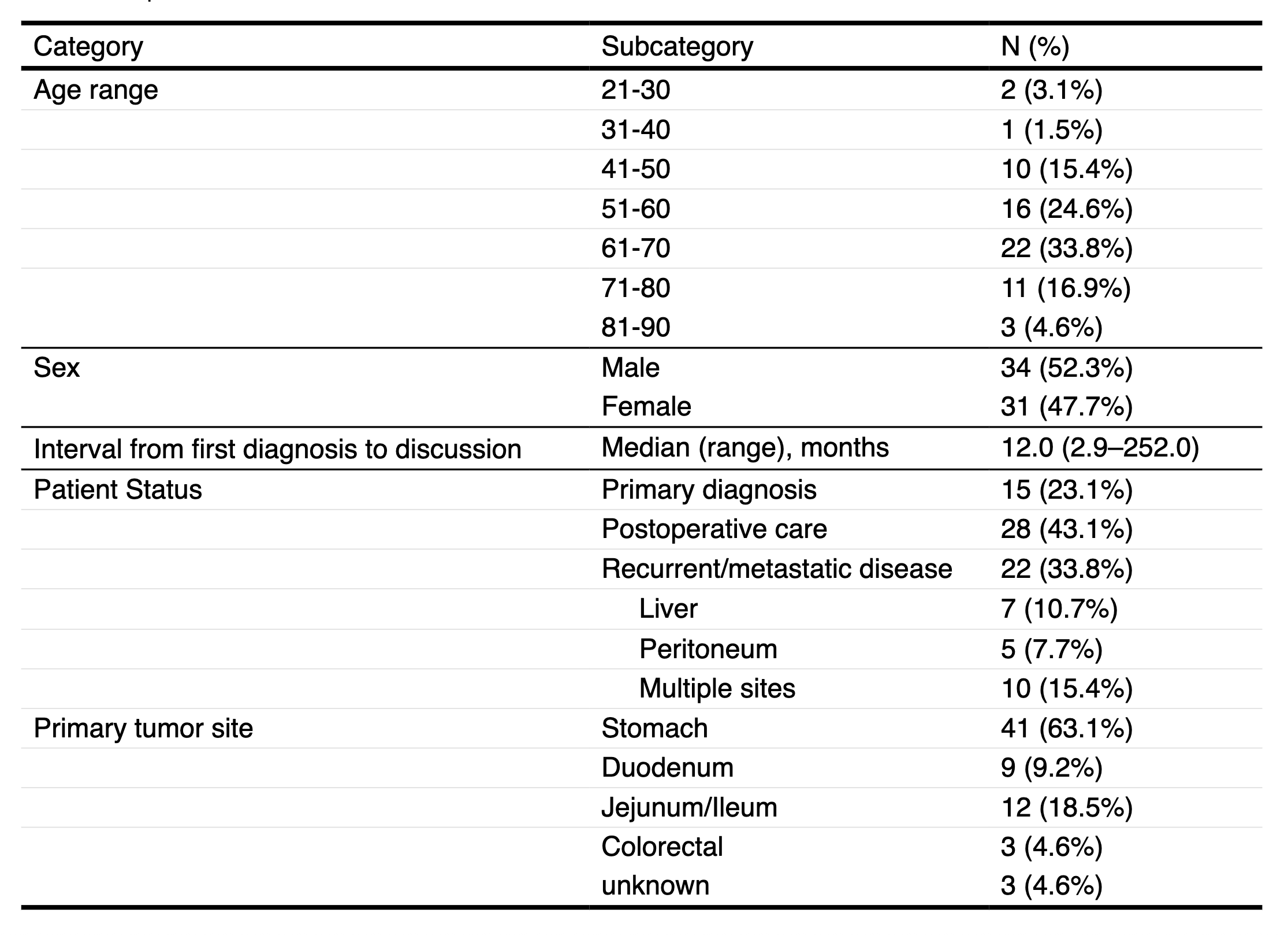Click the Subcategory column header
Image resolution: width=1288 pixels, height=935 pixels.
677,46
